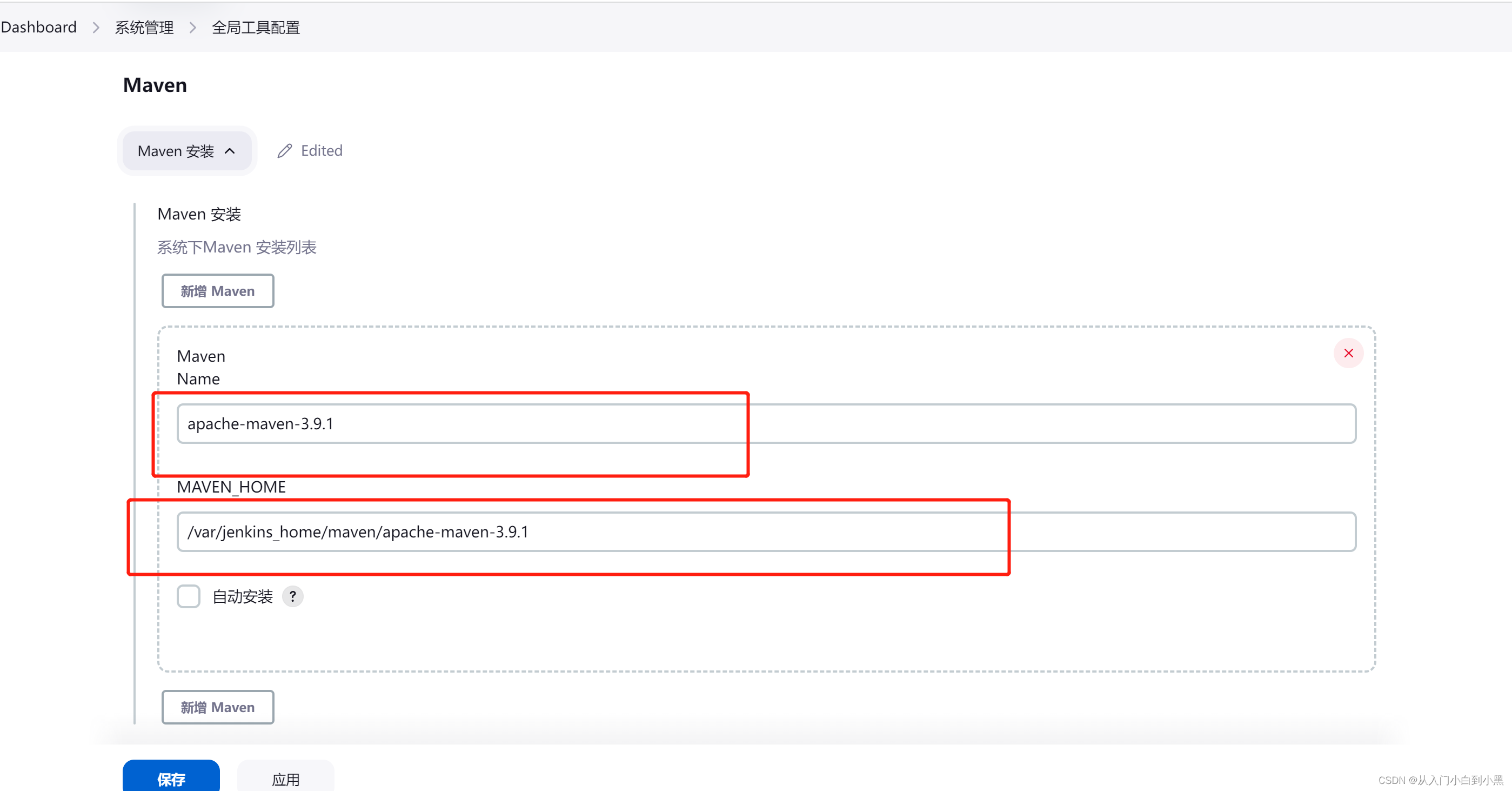Click the lower 新增 Maven button
This screenshot has height=791, width=1512.
click(218, 707)
